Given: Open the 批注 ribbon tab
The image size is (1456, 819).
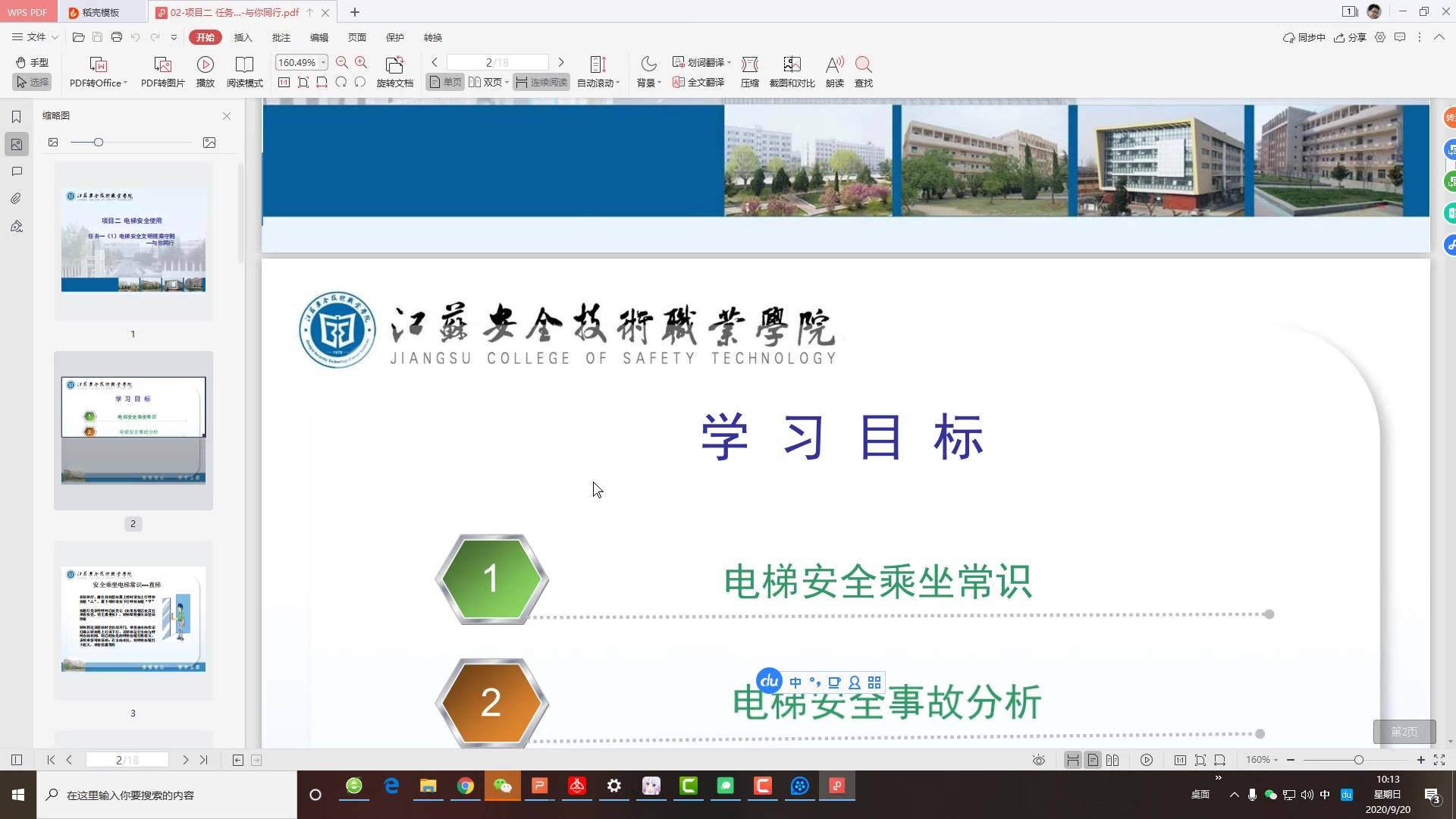Looking at the screenshot, I should pyautogui.click(x=281, y=37).
